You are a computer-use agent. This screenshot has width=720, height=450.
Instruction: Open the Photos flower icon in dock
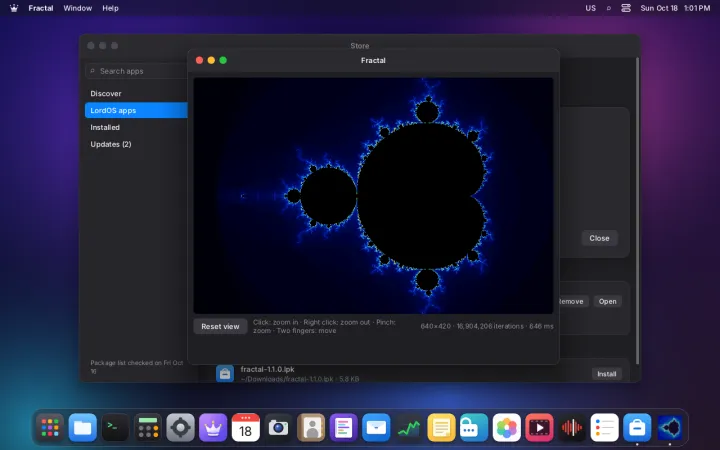click(506, 428)
